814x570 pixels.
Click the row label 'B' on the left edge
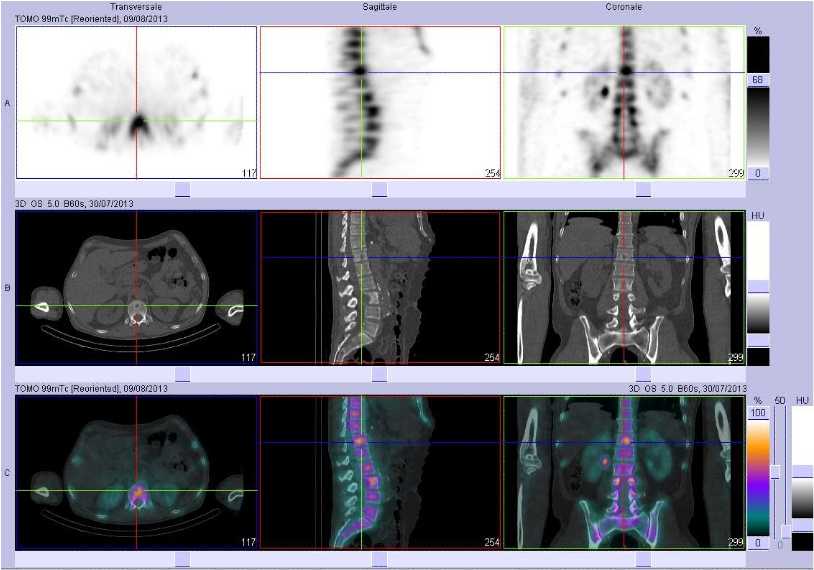click(7, 288)
